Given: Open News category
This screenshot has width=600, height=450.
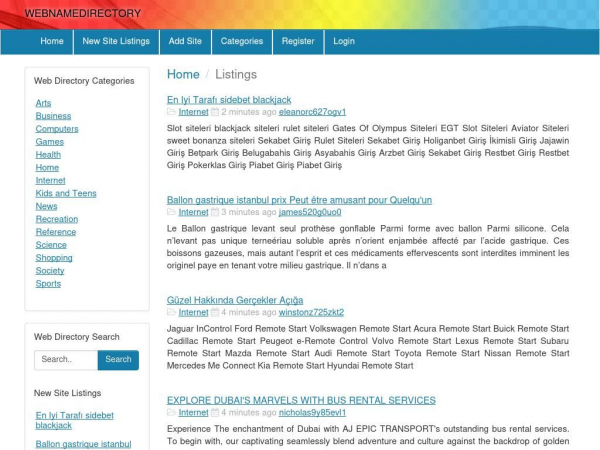Looking at the screenshot, I should pos(46,207).
